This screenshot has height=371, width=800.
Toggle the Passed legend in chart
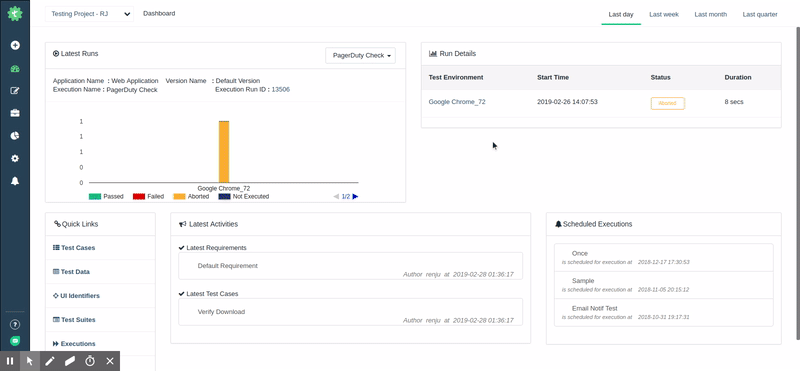106,196
